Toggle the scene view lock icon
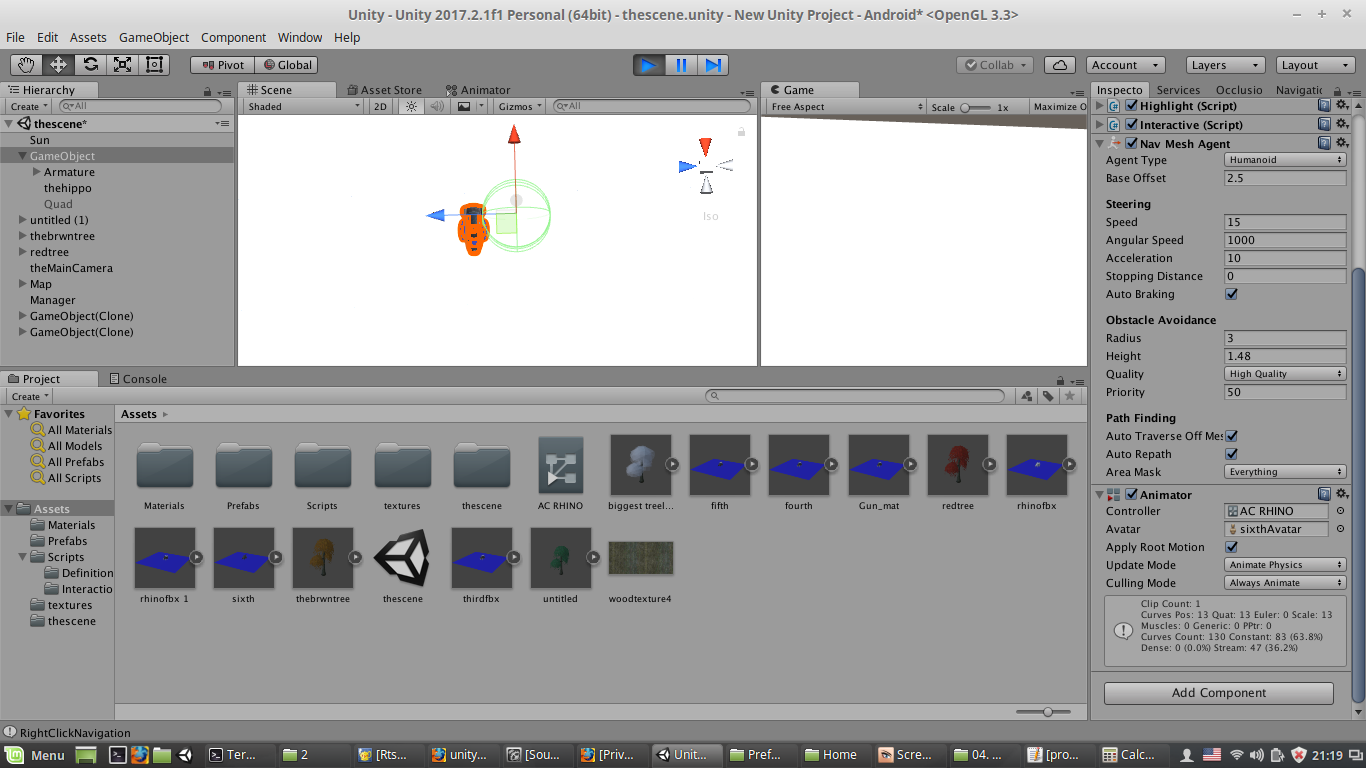This screenshot has height=768, width=1366. 741,131
